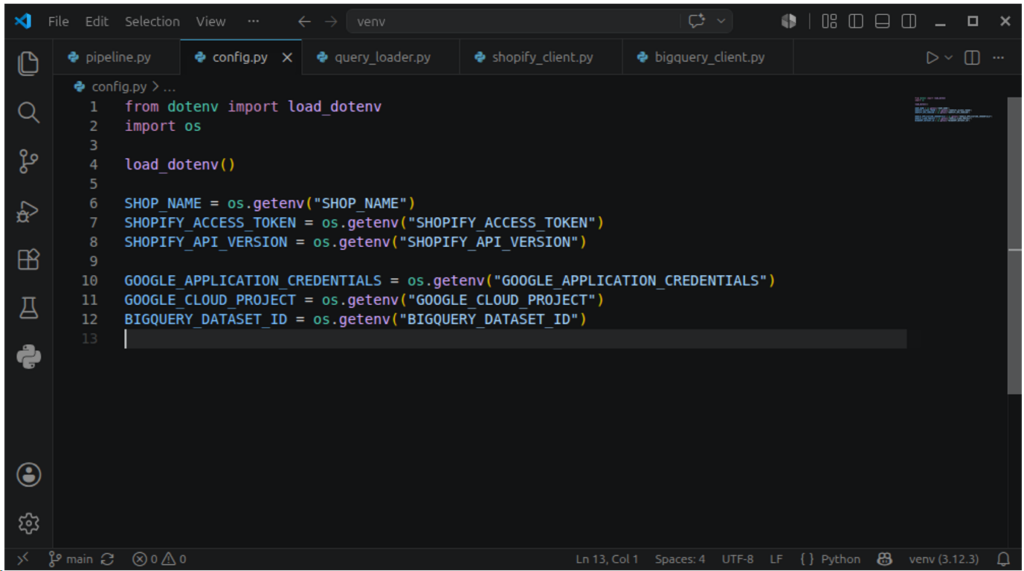This screenshot has width=1024, height=571.
Task: Click GOOGLE_CLOUD_PROJECT variable on line 11
Action: (x=210, y=300)
